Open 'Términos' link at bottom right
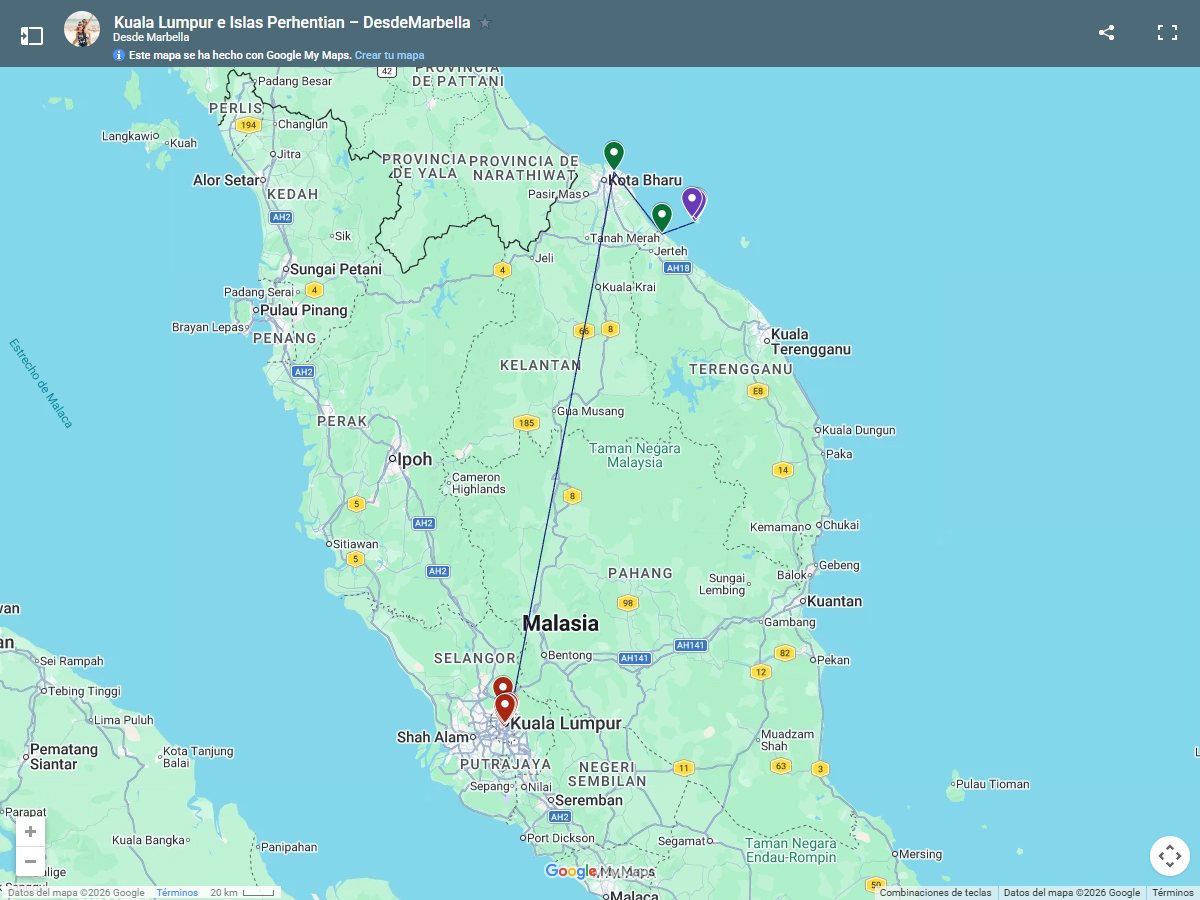1200x900 pixels. 1173,893
